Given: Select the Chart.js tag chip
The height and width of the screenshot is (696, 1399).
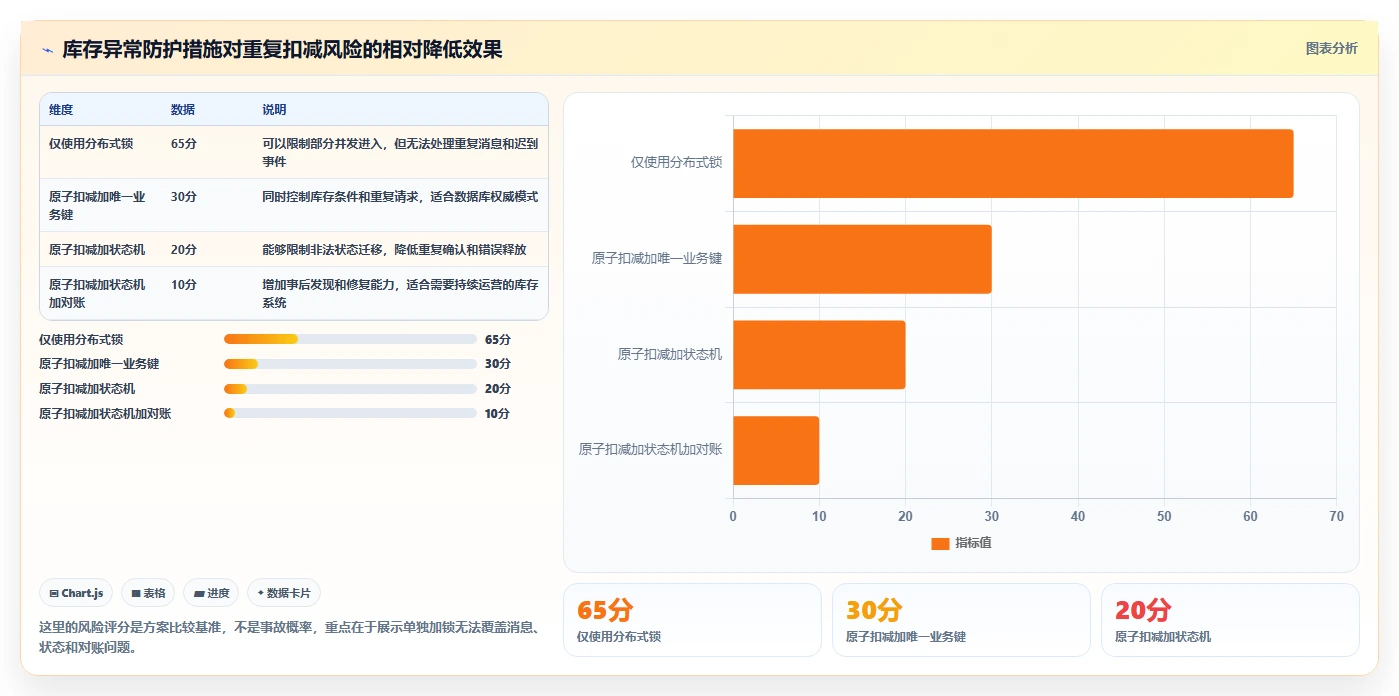Looking at the screenshot, I should pos(76,593).
